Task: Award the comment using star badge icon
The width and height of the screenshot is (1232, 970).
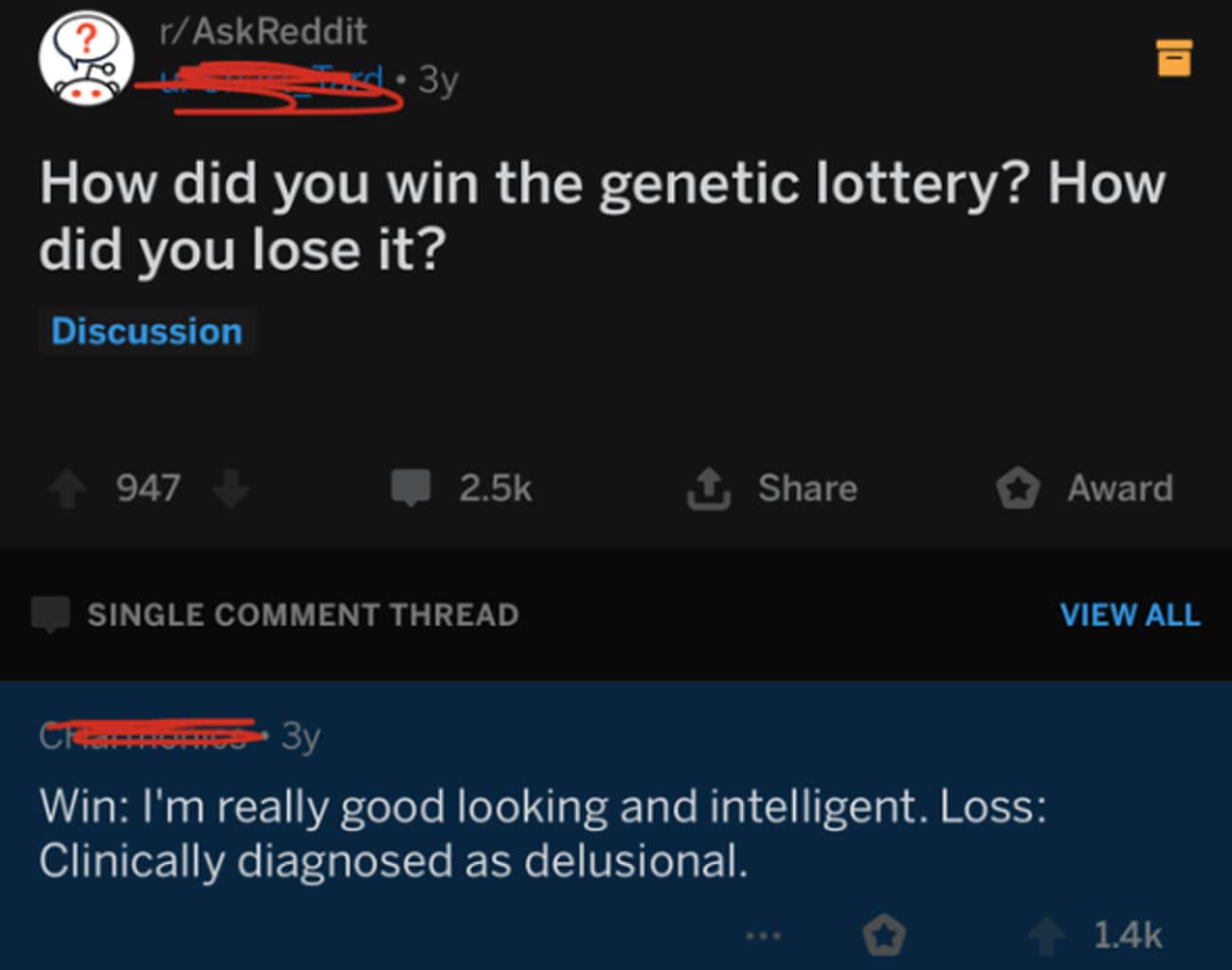Action: (x=884, y=936)
